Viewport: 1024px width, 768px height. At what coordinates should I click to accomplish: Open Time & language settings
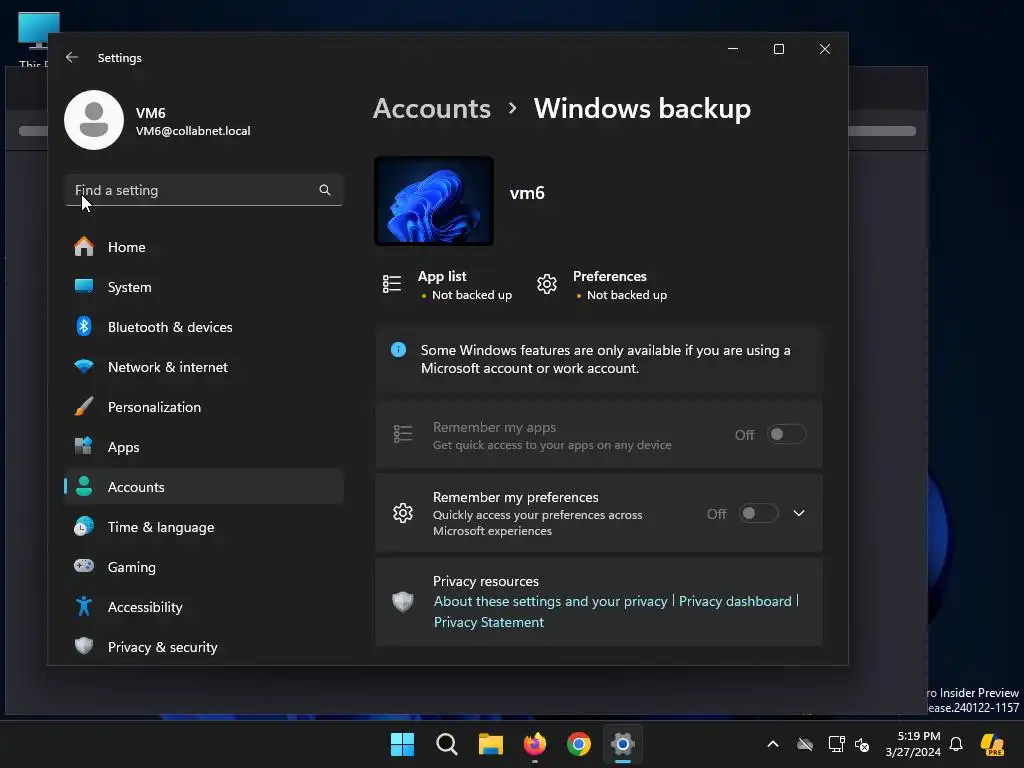click(x=204, y=526)
